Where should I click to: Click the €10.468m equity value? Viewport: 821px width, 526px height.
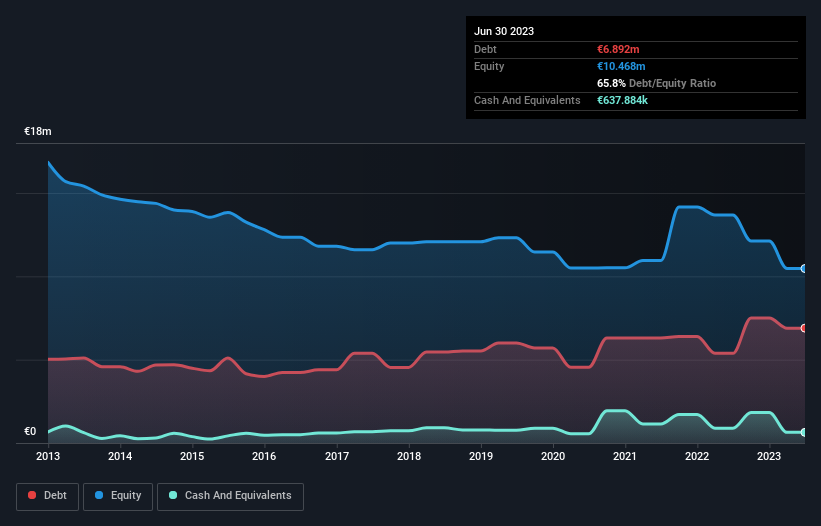coord(621,66)
